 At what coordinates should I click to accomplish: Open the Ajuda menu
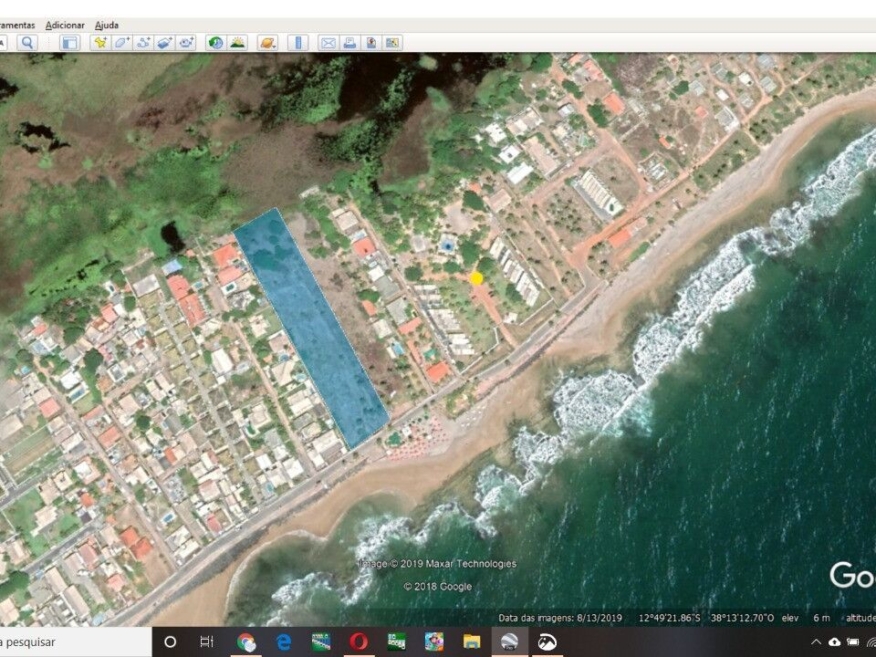(x=106, y=25)
